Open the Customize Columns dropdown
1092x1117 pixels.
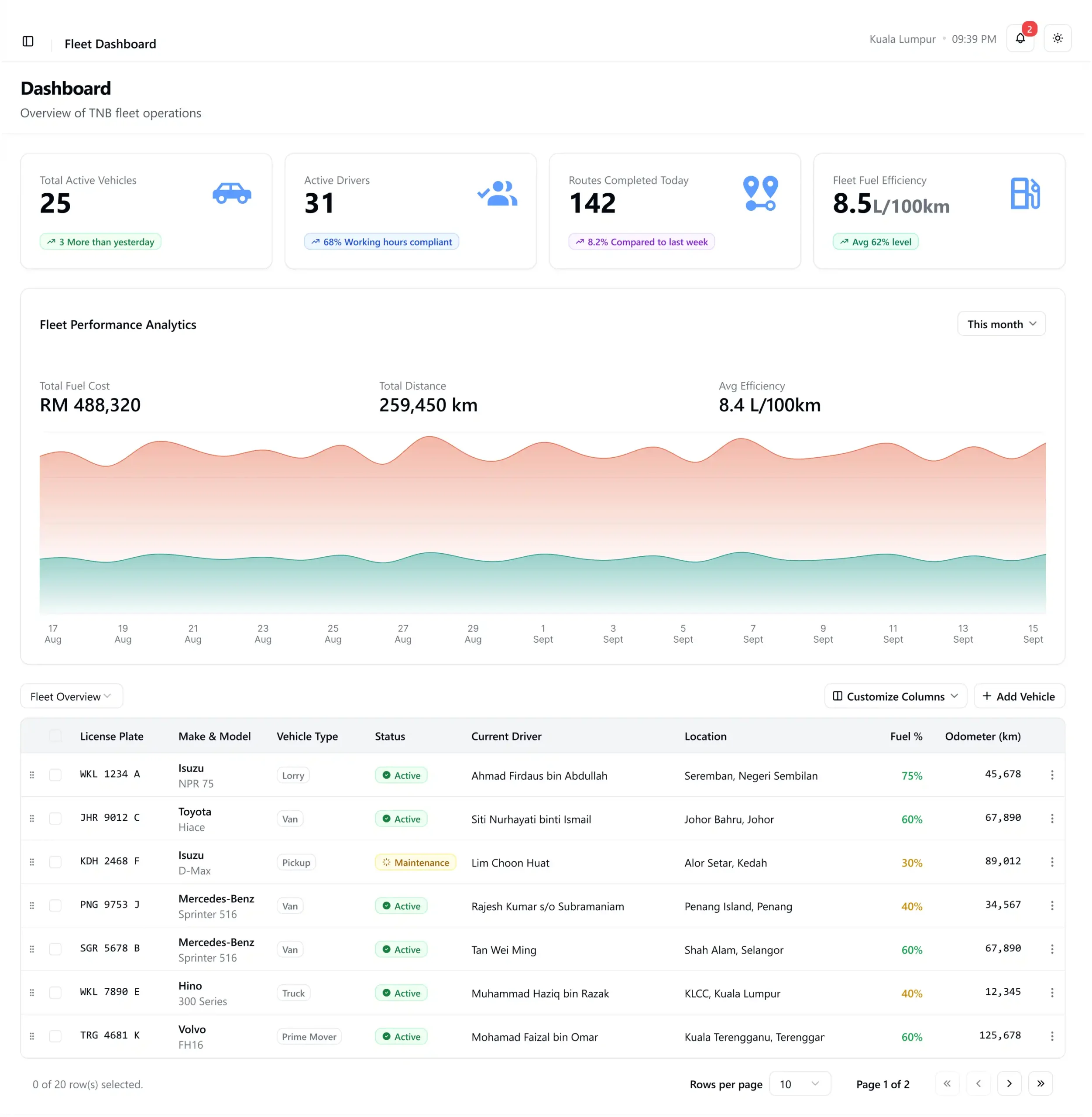point(895,696)
